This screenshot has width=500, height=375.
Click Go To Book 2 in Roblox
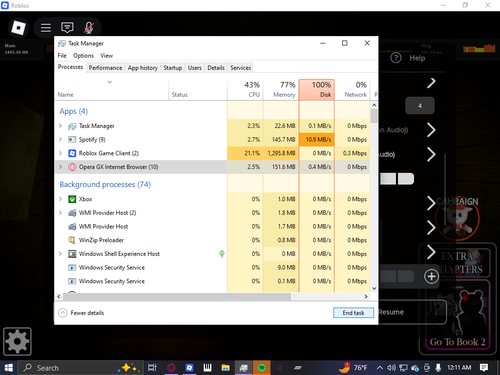457,342
